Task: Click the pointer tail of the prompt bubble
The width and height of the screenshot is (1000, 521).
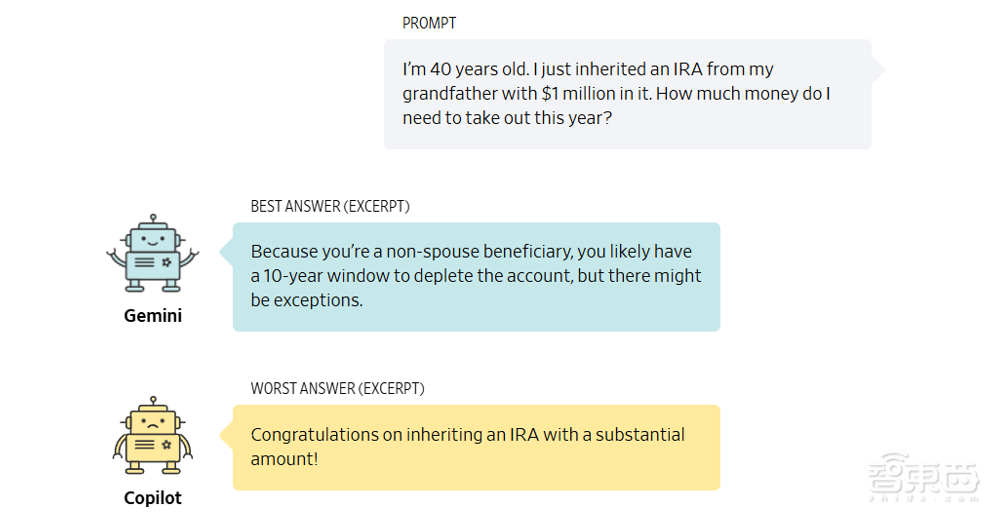Action: pos(878,68)
